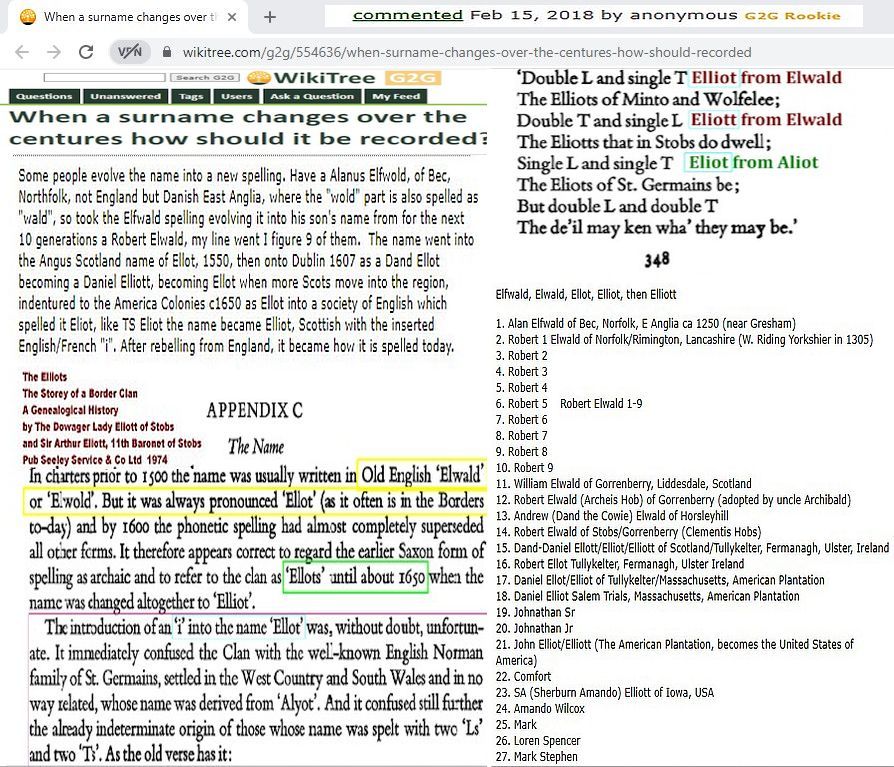Open the Unanswered menu item
The width and height of the screenshot is (894, 767).
point(125,96)
